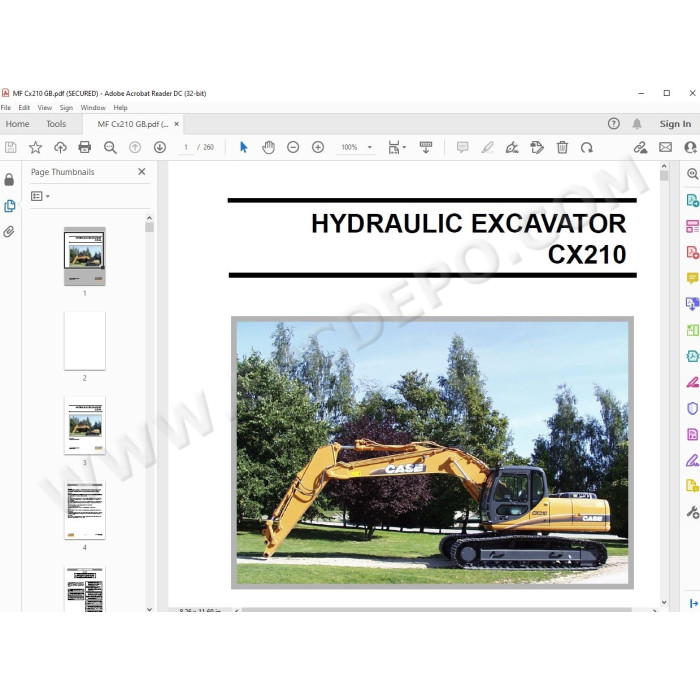700x700 pixels.
Task: Open the account profile icon
Action: click(691, 147)
